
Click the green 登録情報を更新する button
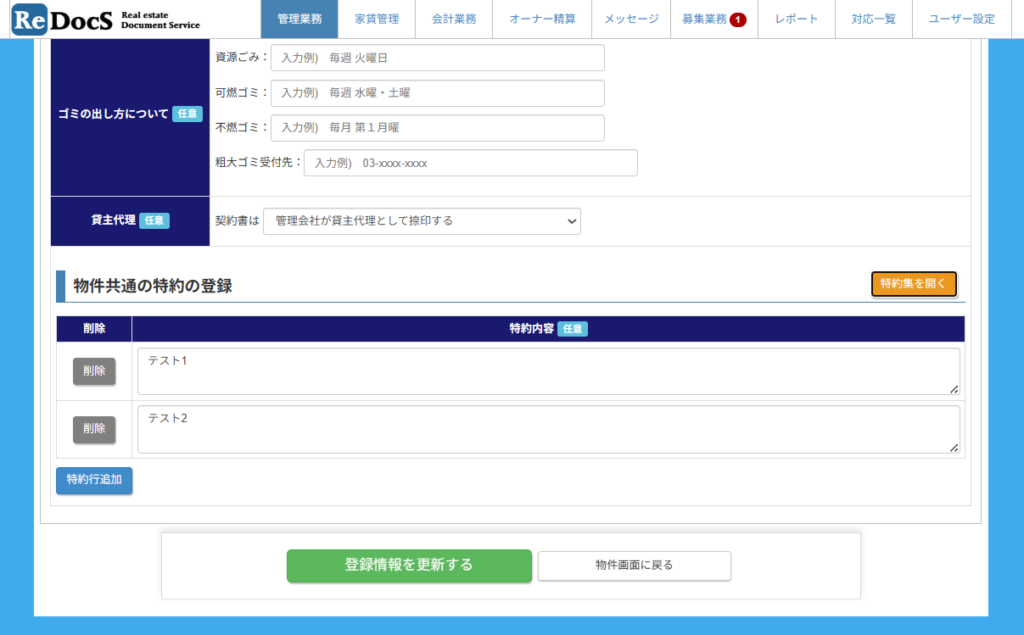pyautogui.click(x=409, y=565)
